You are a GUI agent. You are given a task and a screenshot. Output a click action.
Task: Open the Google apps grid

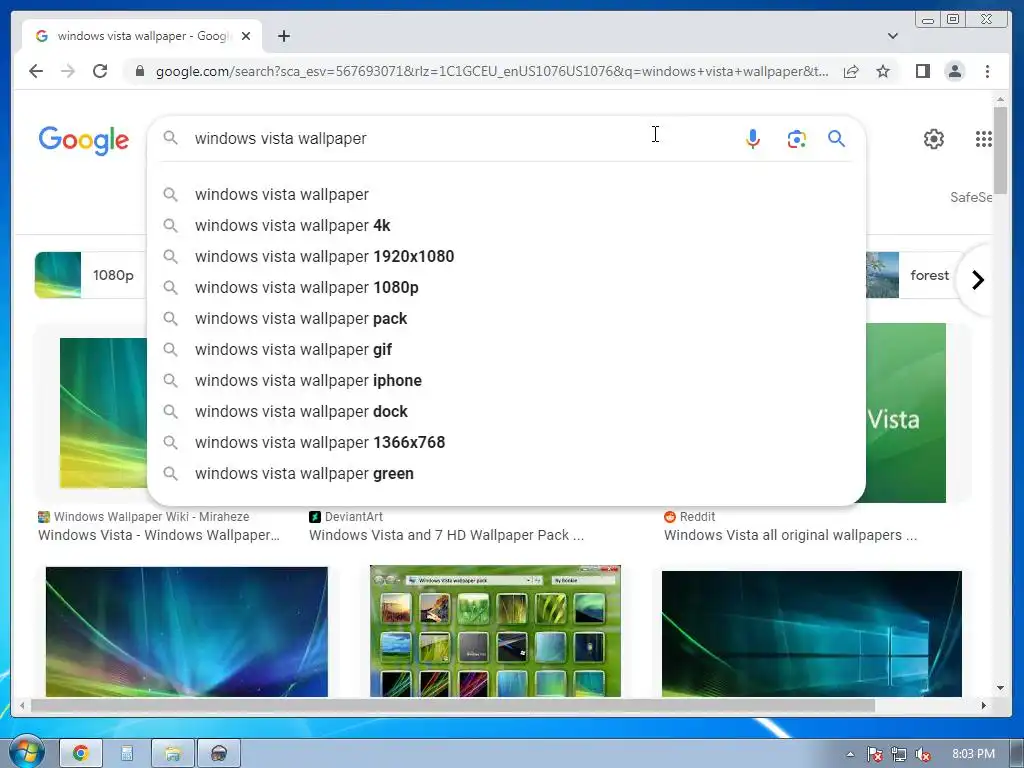pyautogui.click(x=984, y=138)
